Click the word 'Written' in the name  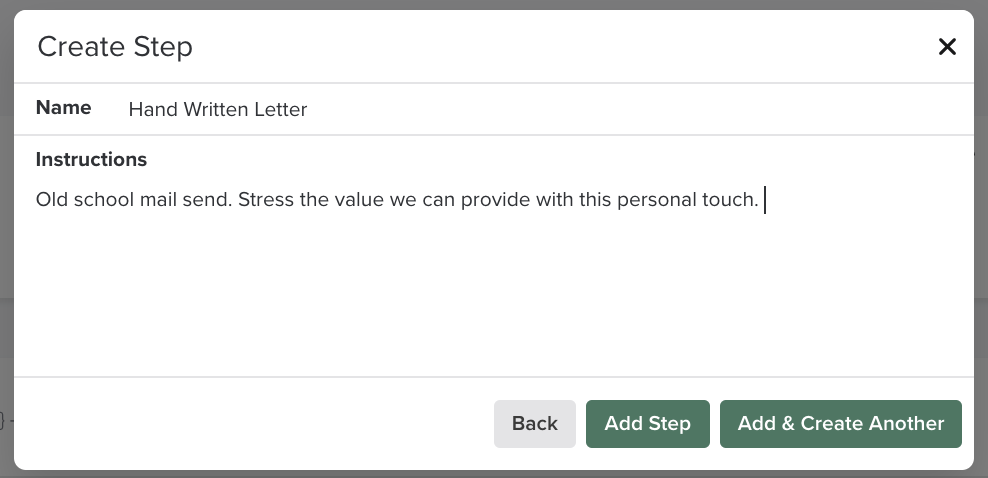(214, 110)
